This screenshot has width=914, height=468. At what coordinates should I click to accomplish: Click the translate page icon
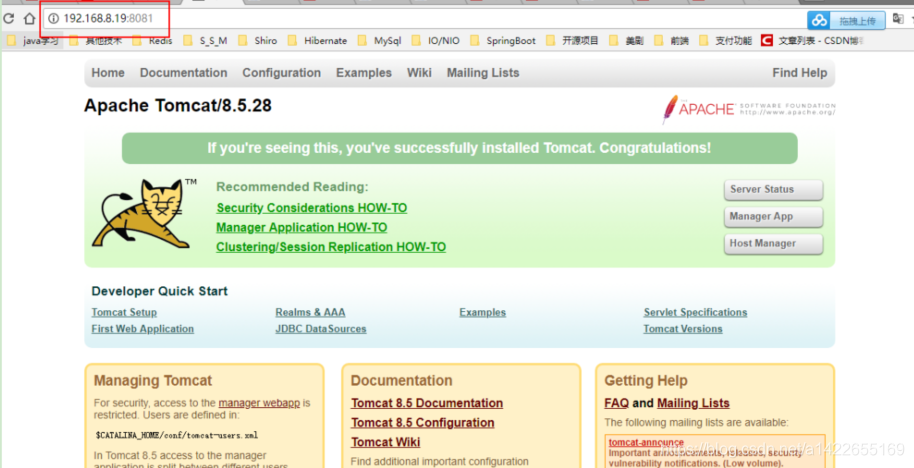click(898, 19)
